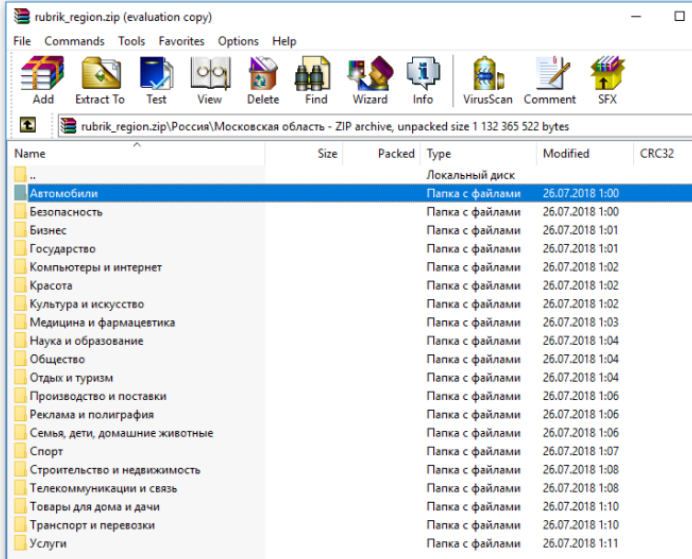
Task: Sort by Modified column header
Action: (x=585, y=154)
